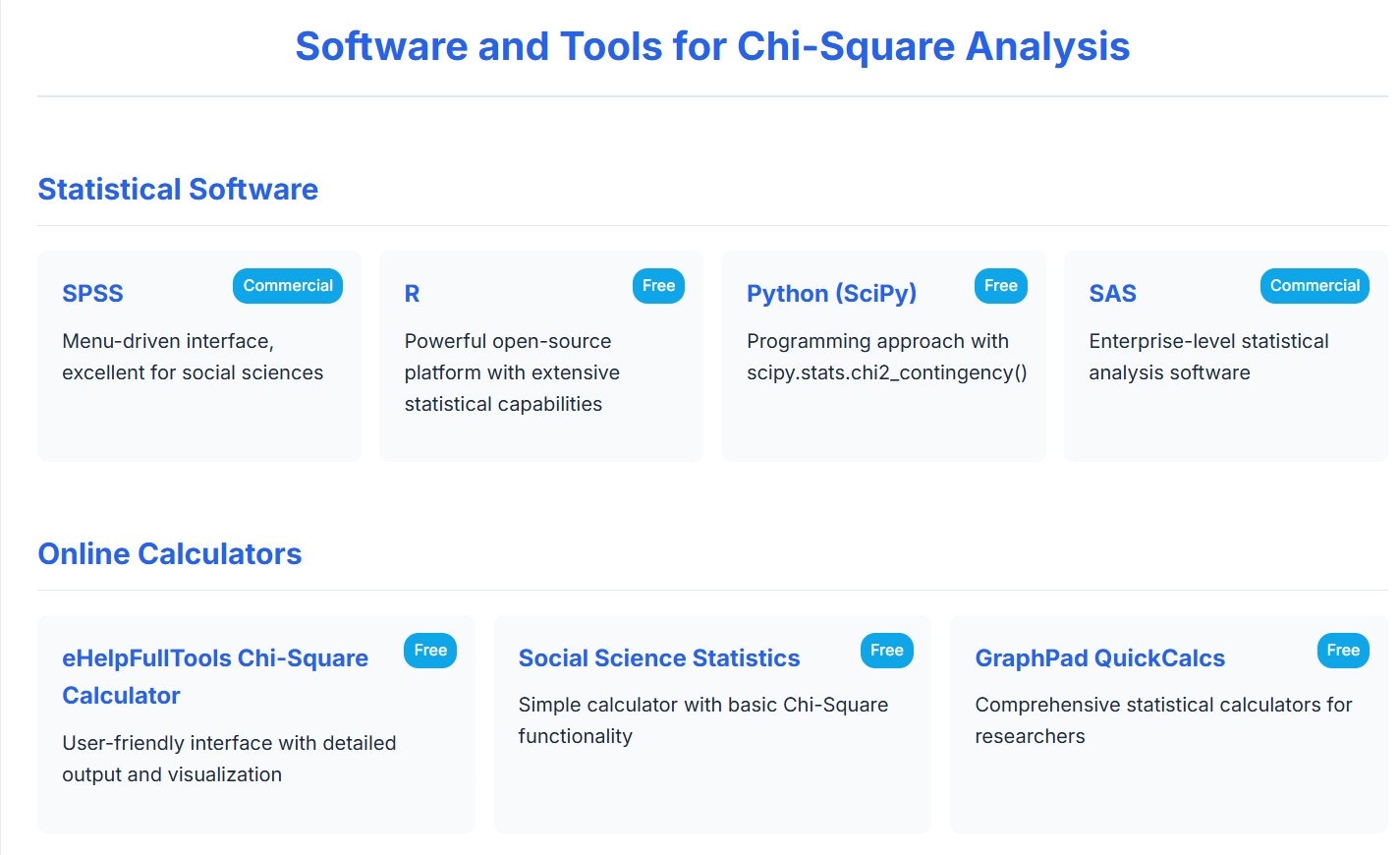Click the Statistical Software section heading
Viewport: 1400px width, 855px height.
(x=177, y=189)
